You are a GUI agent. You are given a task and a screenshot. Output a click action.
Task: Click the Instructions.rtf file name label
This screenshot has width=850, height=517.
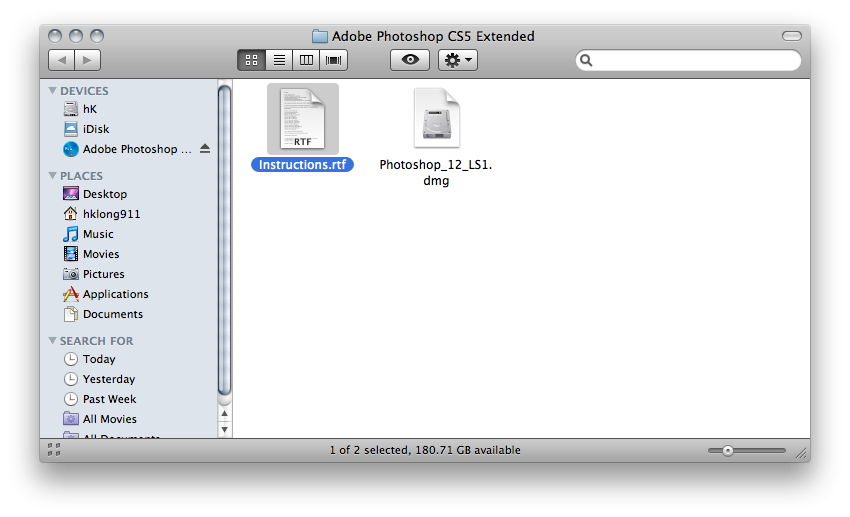(x=302, y=165)
